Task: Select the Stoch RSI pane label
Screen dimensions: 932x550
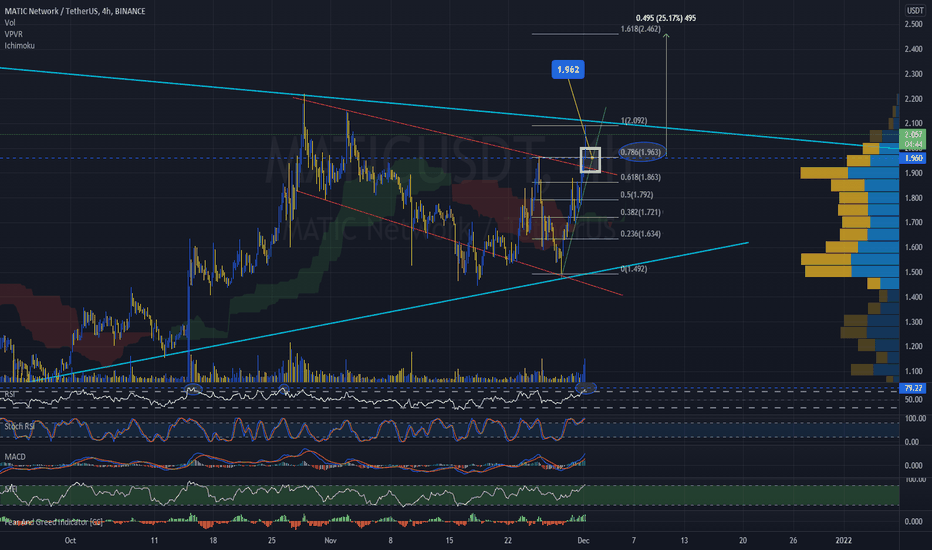Action: click(18, 426)
